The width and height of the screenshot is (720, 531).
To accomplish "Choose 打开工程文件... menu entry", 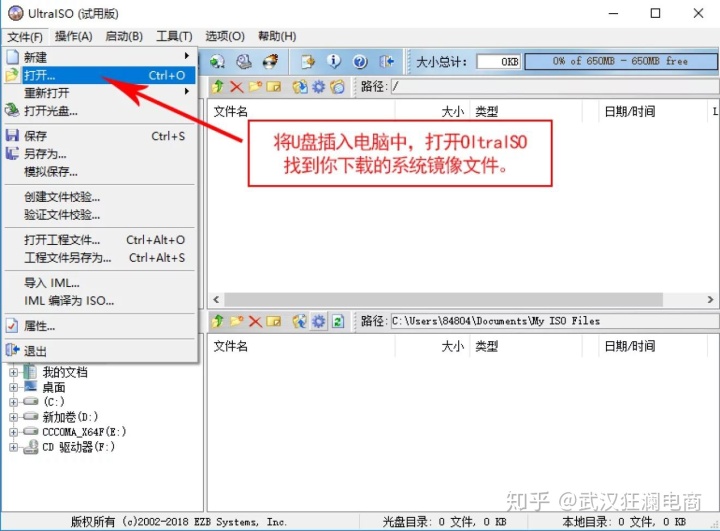I will tap(100, 240).
